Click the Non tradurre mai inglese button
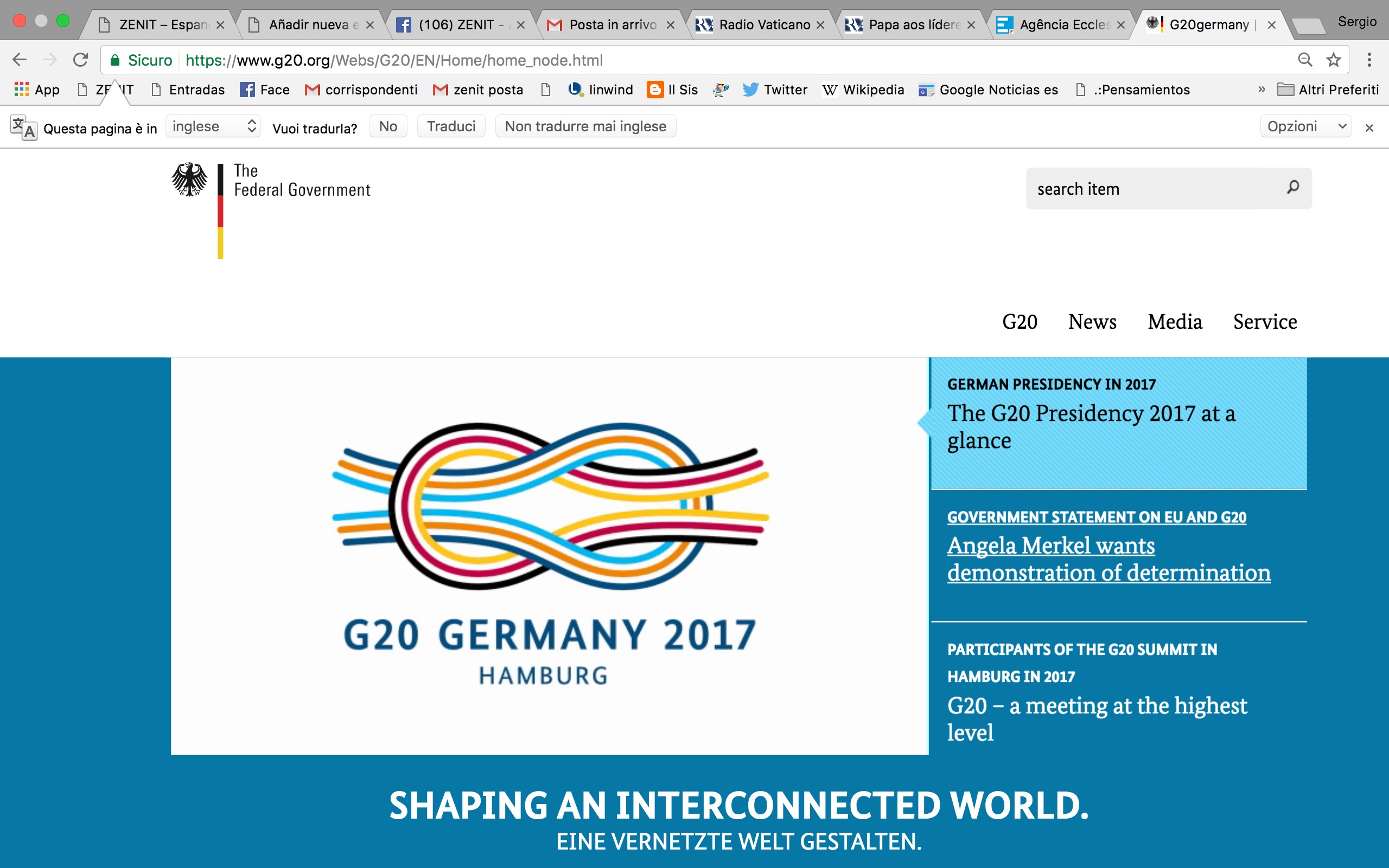The image size is (1389, 868). tap(585, 126)
